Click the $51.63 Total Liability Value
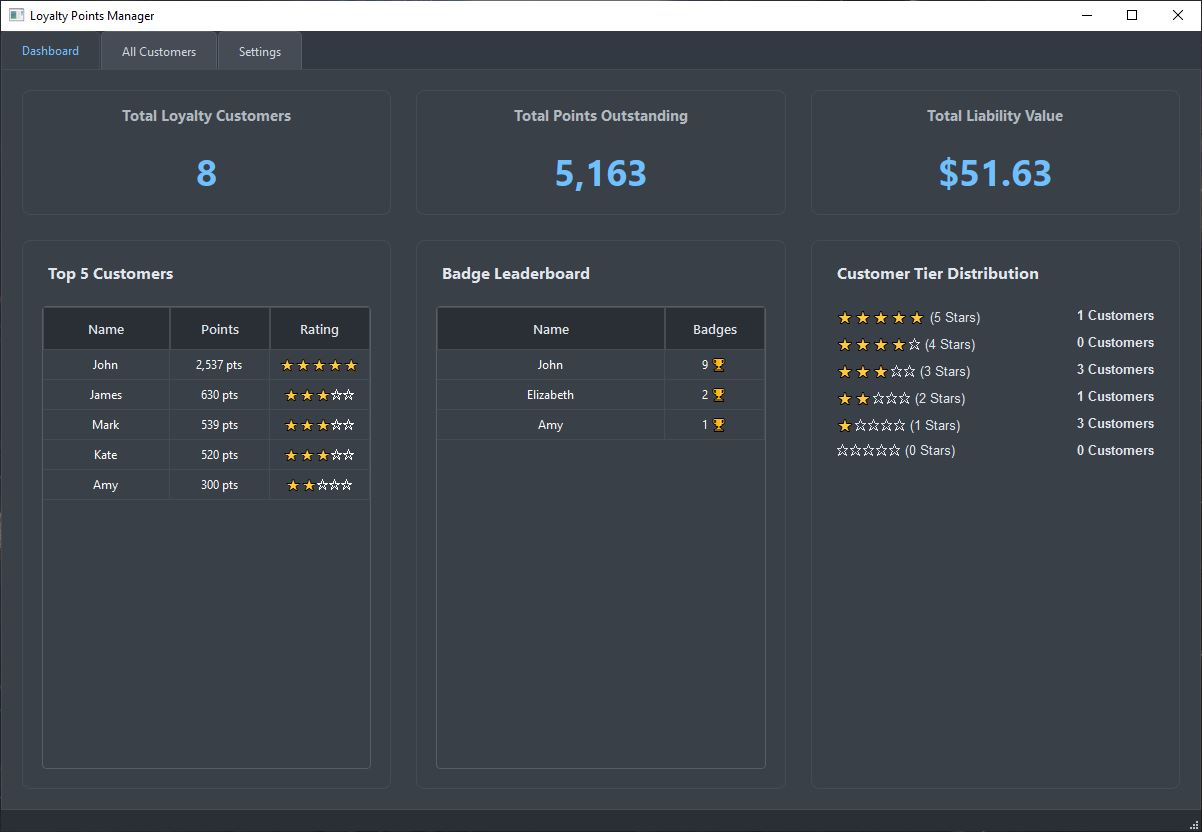The image size is (1202, 832). pyautogui.click(x=994, y=174)
